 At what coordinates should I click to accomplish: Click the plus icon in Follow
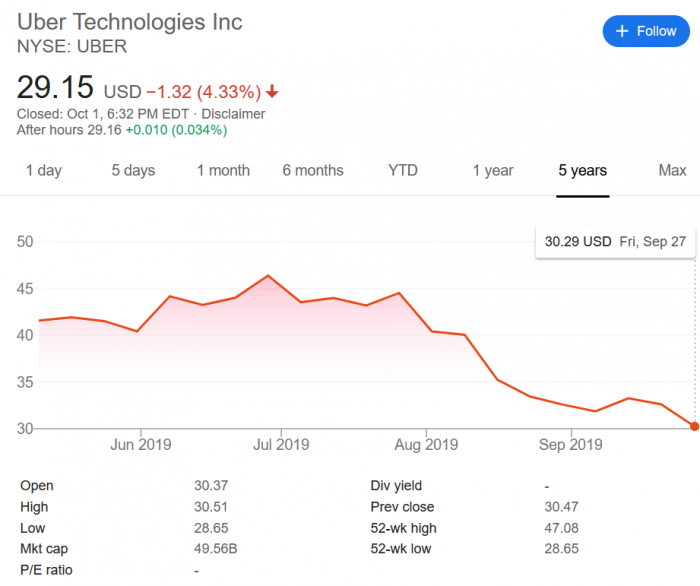click(622, 31)
